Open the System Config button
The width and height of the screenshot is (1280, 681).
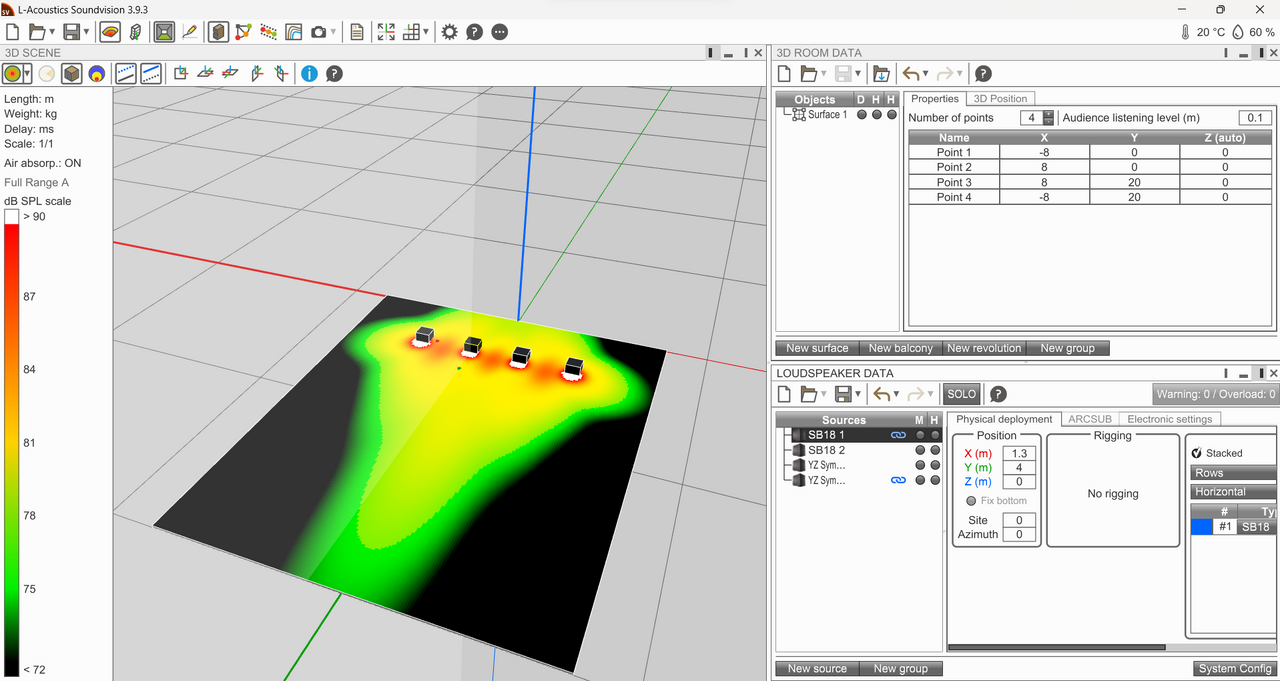tap(1235, 668)
